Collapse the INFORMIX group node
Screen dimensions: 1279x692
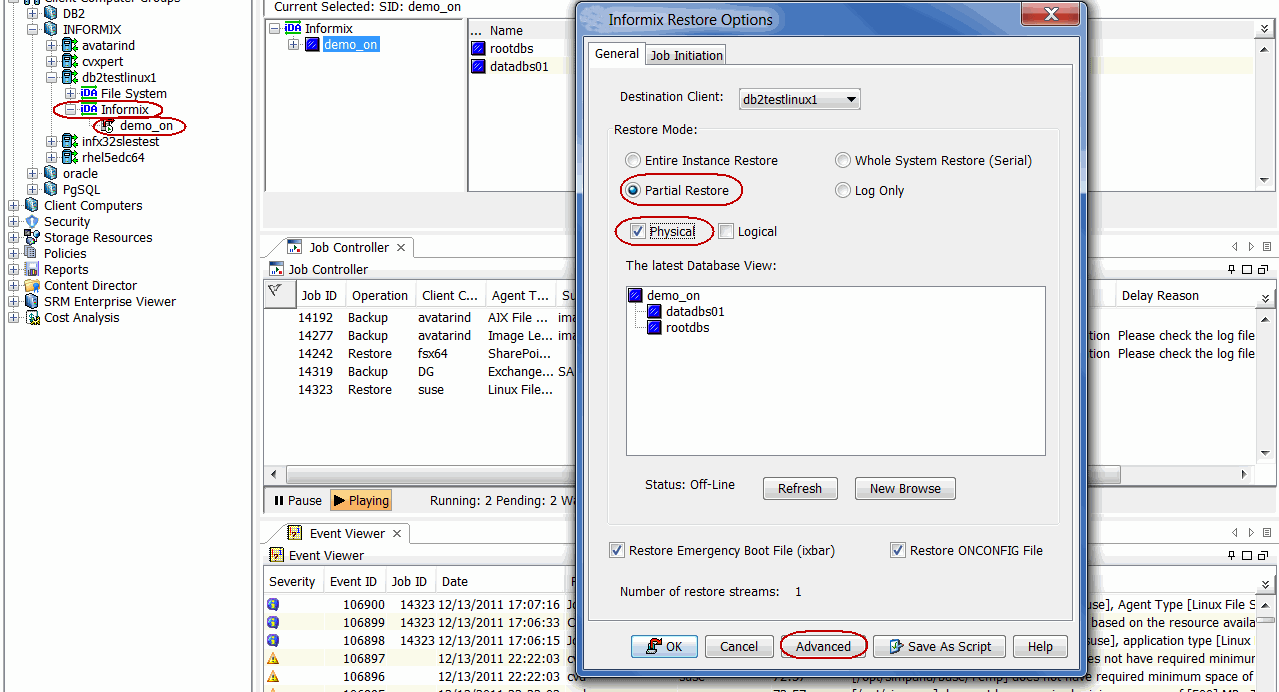(x=33, y=30)
